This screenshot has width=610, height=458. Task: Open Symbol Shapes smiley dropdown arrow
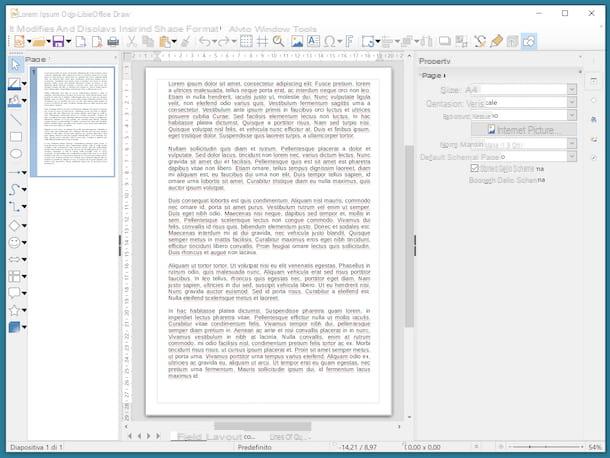(x=24, y=243)
